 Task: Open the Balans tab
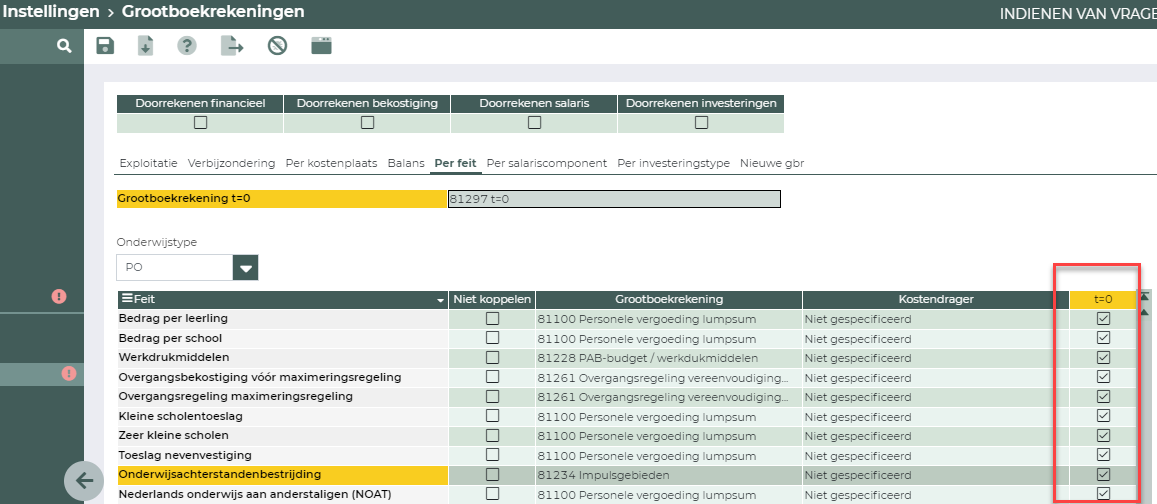407,163
